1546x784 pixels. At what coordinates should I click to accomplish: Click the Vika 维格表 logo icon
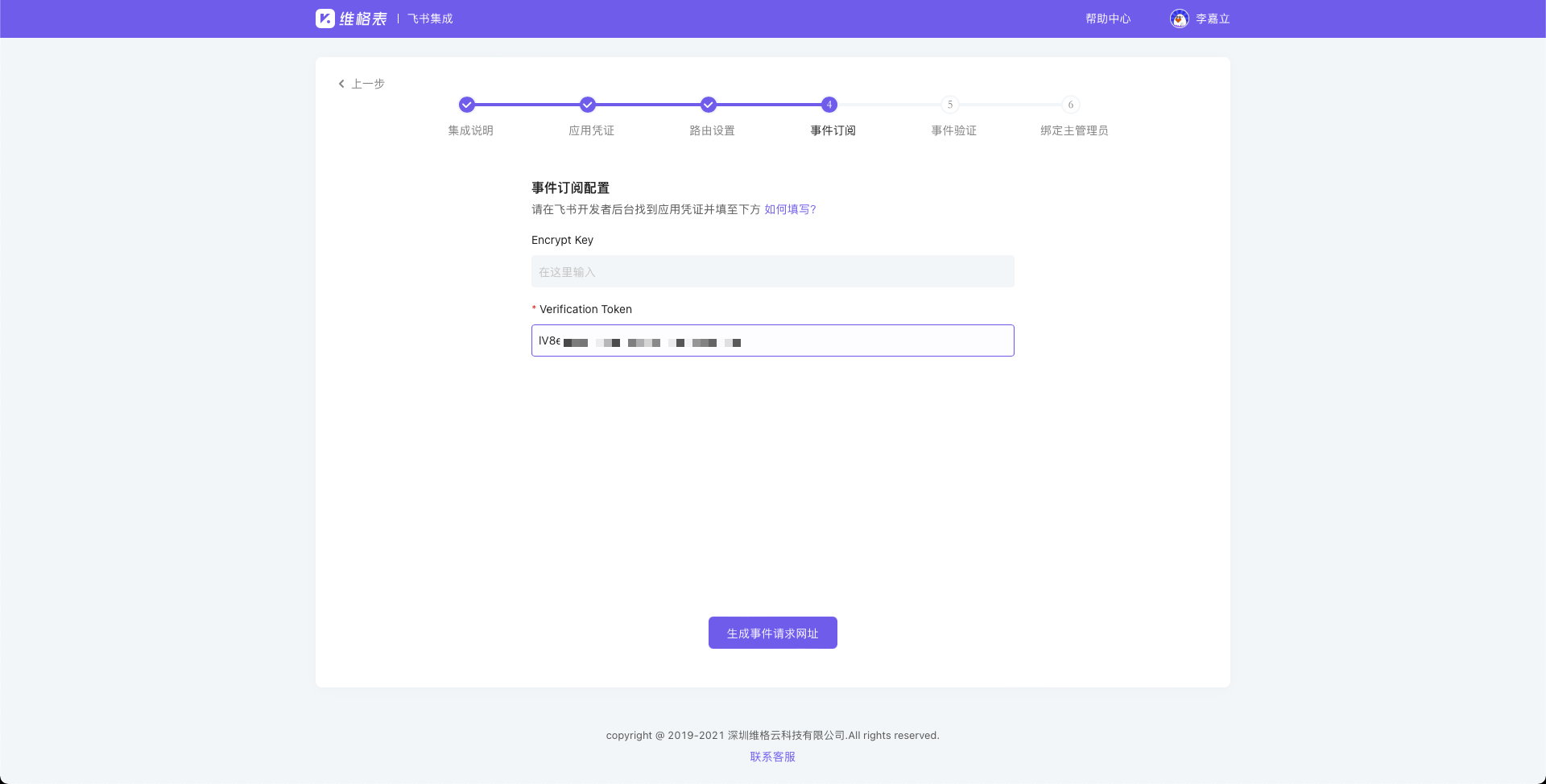click(x=325, y=19)
